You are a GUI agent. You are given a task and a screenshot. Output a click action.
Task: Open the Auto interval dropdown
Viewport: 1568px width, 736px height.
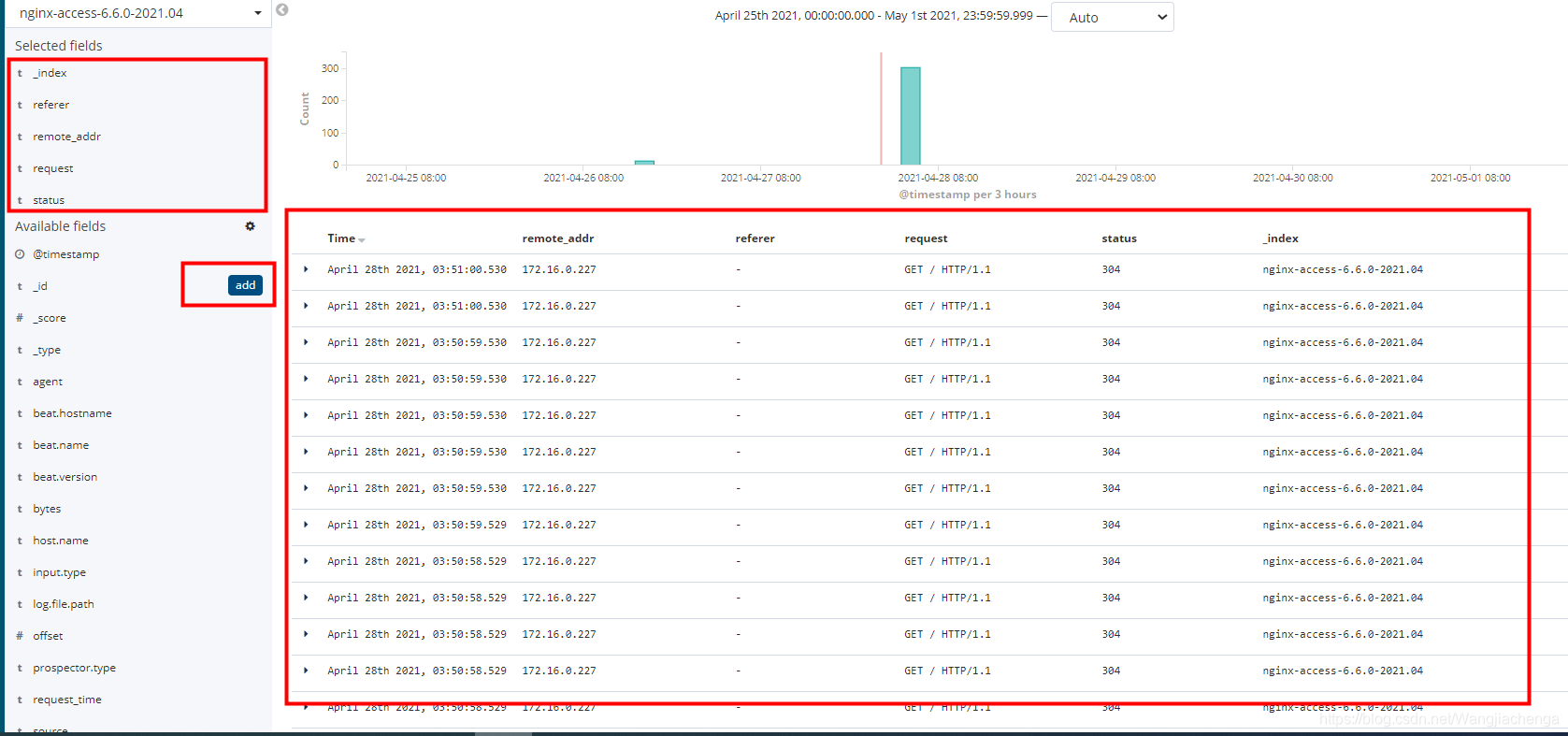1112,17
